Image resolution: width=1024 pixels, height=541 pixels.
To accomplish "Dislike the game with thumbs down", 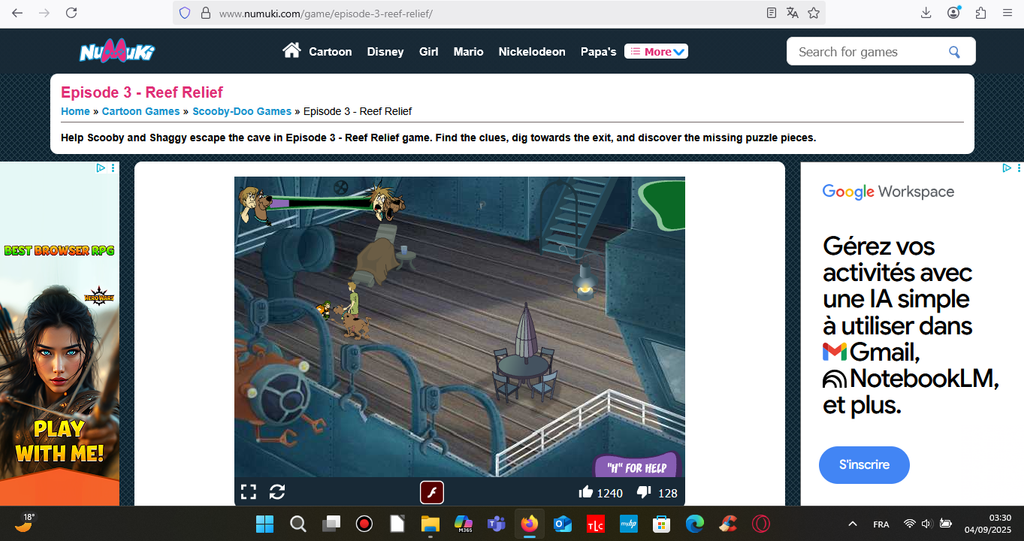I will 644,492.
